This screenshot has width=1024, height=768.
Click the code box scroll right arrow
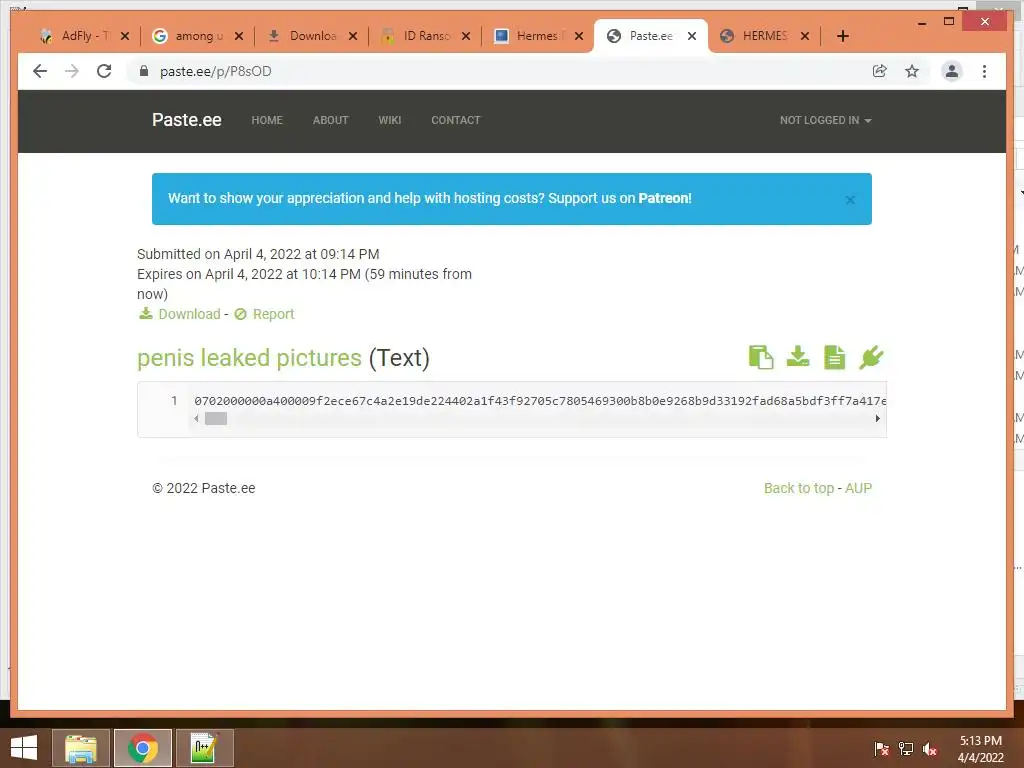(x=878, y=419)
